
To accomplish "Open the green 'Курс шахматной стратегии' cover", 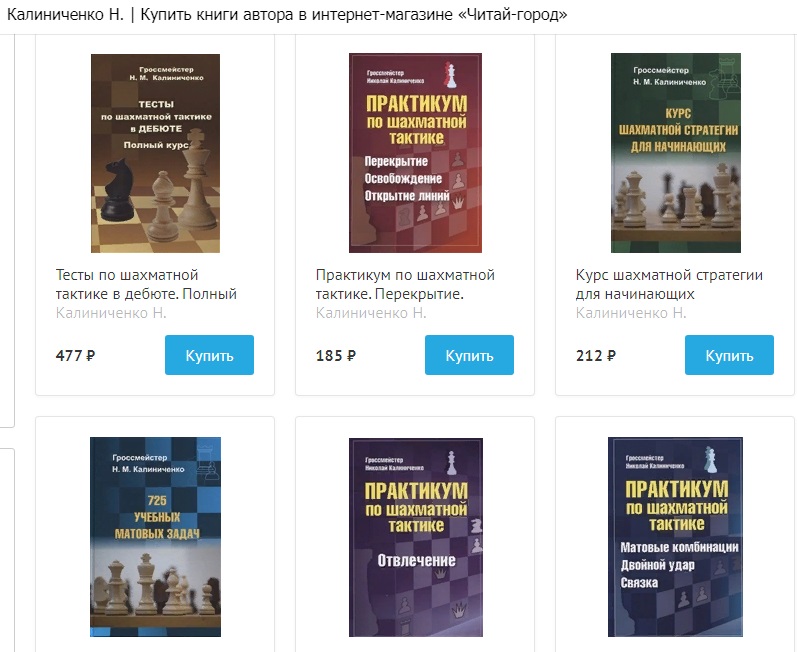I will pyautogui.click(x=676, y=153).
